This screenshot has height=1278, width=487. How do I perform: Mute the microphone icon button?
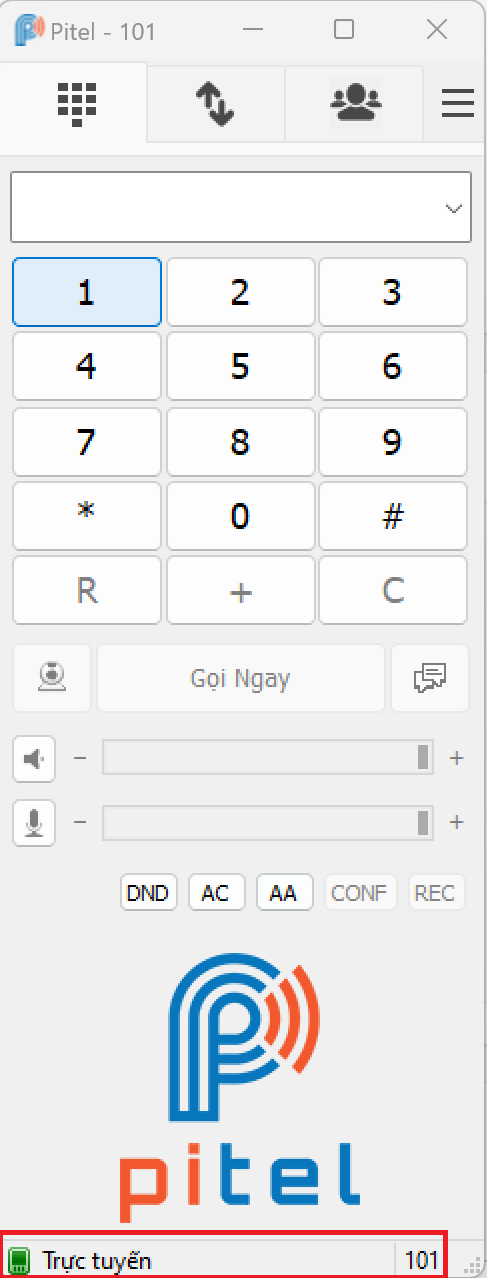coord(34,823)
